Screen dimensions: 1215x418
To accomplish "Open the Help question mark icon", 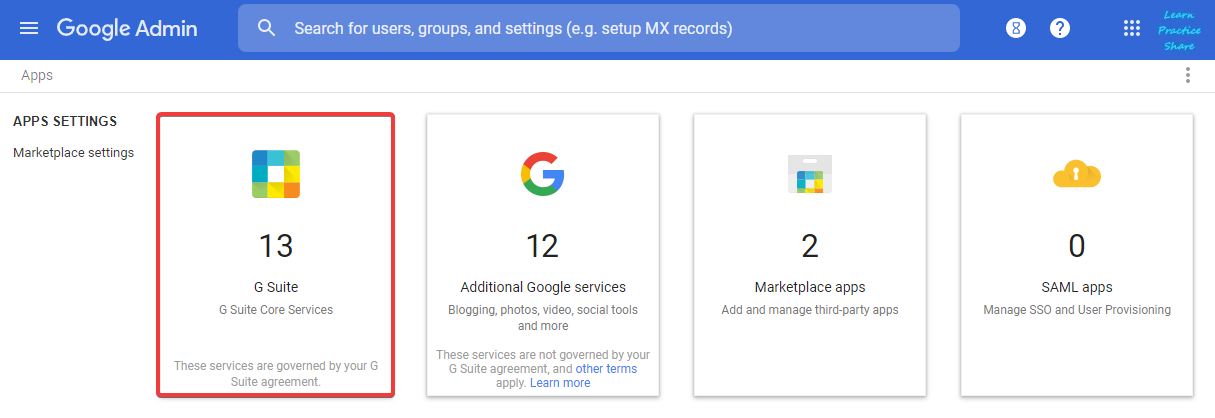I will point(1060,28).
